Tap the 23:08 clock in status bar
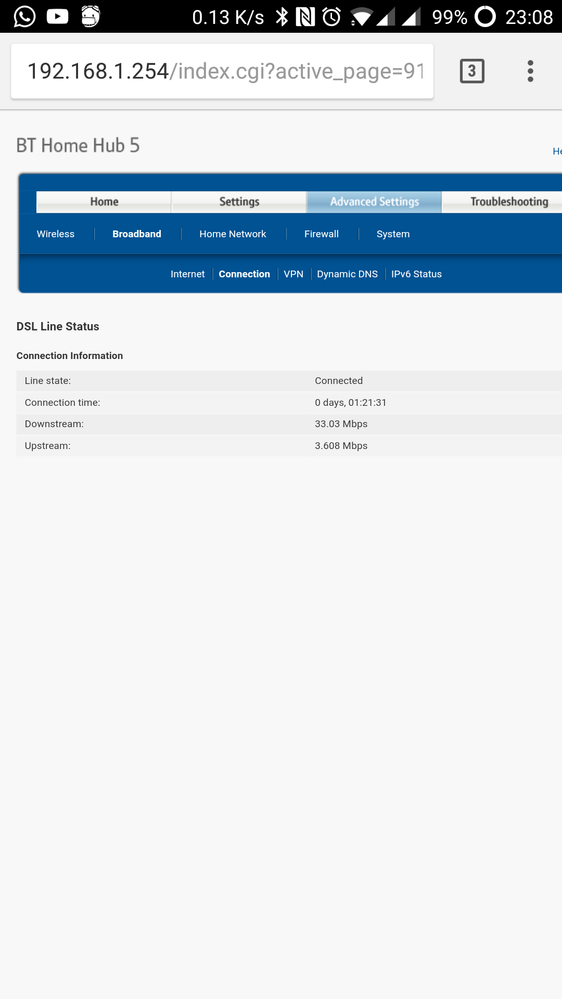Image resolution: width=562 pixels, height=999 pixels. tap(529, 17)
